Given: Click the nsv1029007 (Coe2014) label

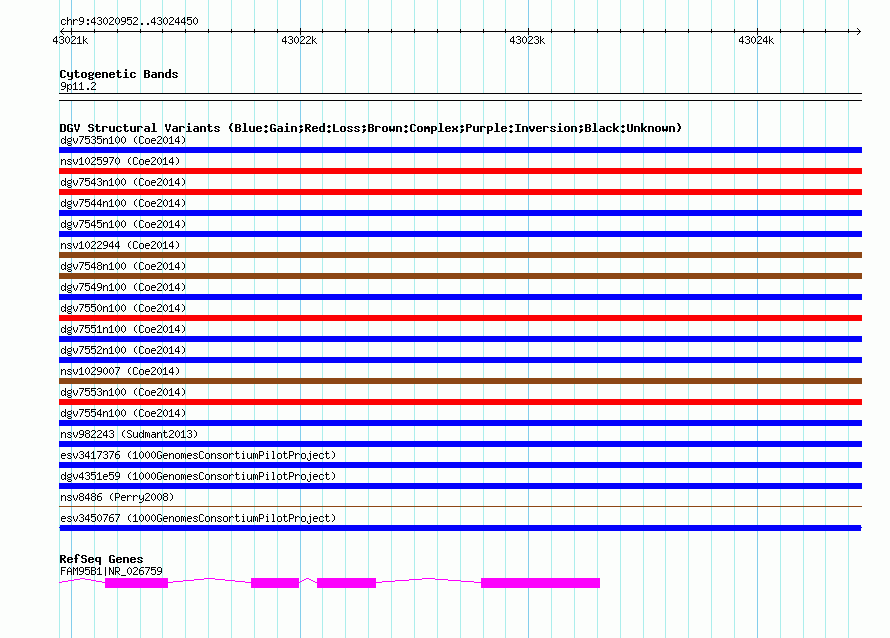Looking at the screenshot, I should (120, 371).
